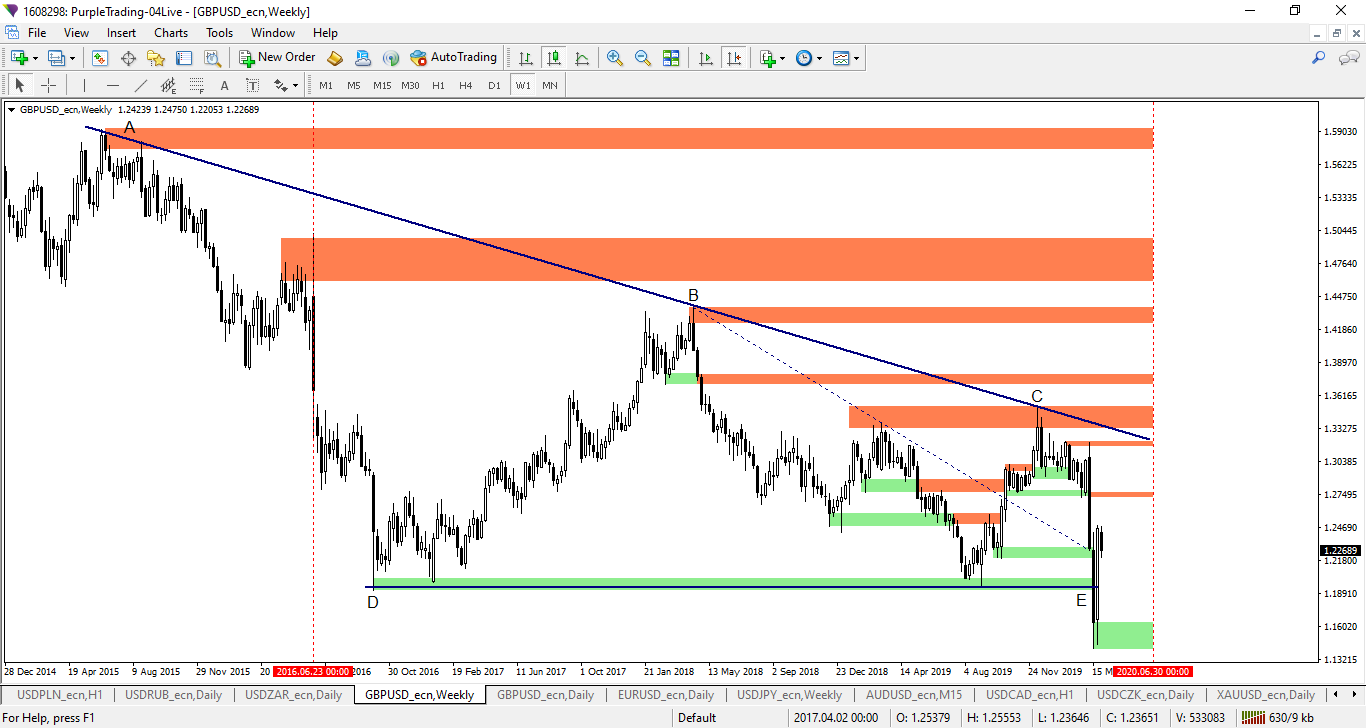Image resolution: width=1366 pixels, height=728 pixels.
Task: Open the Tools menu
Action: [219, 33]
